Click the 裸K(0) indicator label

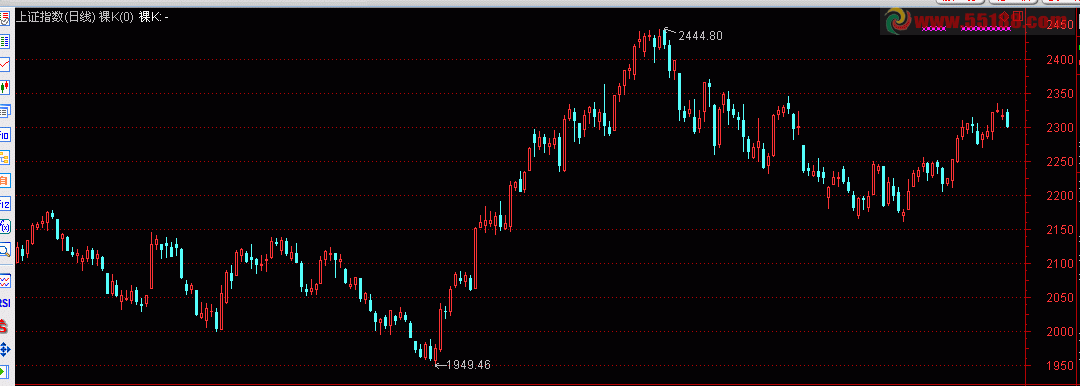[x=116, y=17]
